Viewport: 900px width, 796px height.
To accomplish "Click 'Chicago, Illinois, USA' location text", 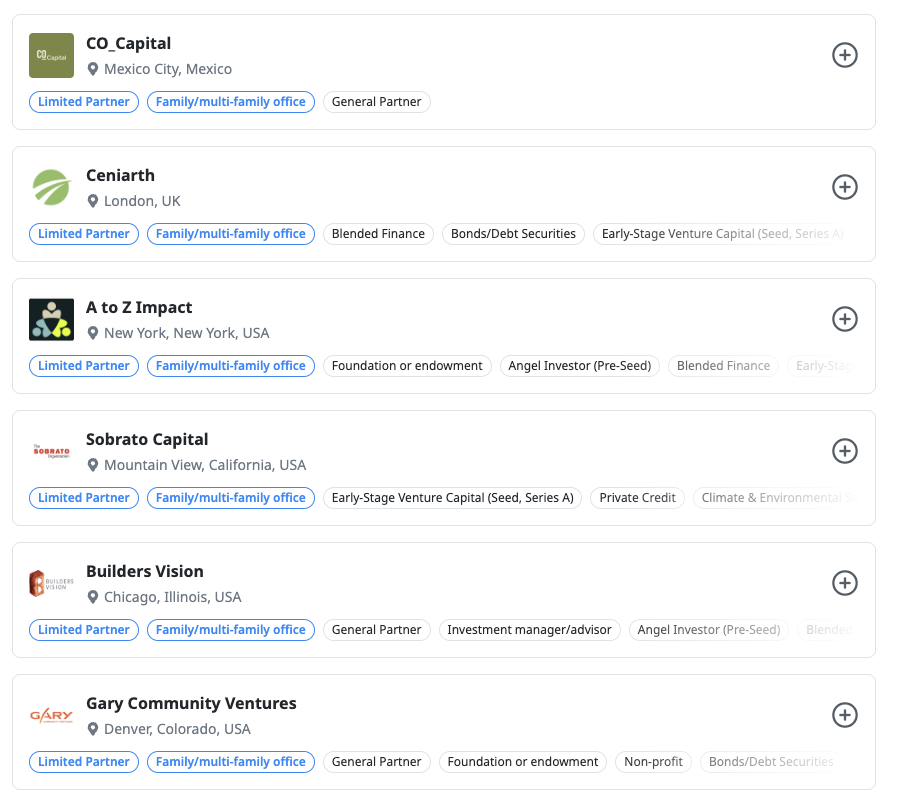I will pos(173,597).
